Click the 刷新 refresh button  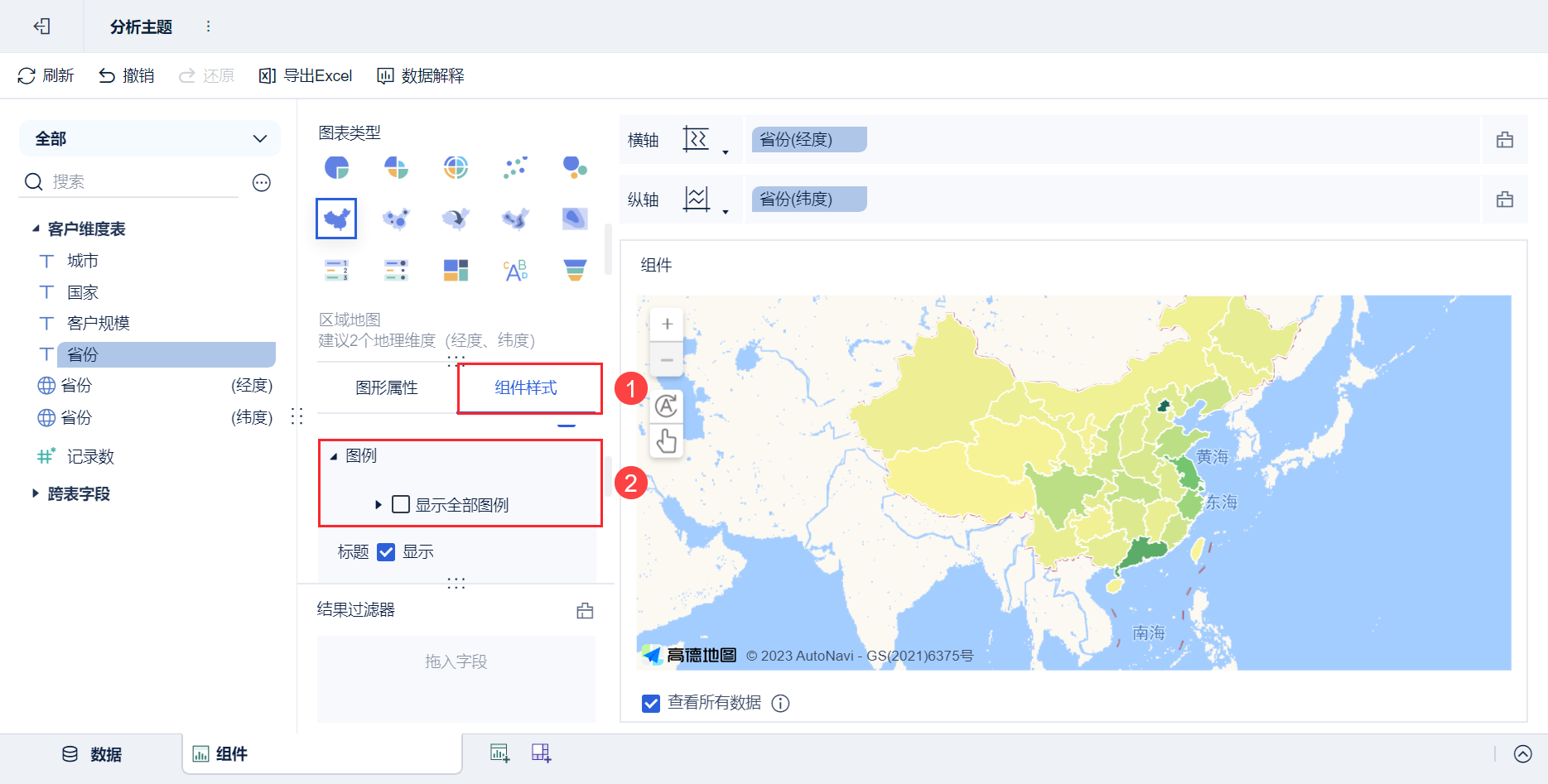coord(46,76)
